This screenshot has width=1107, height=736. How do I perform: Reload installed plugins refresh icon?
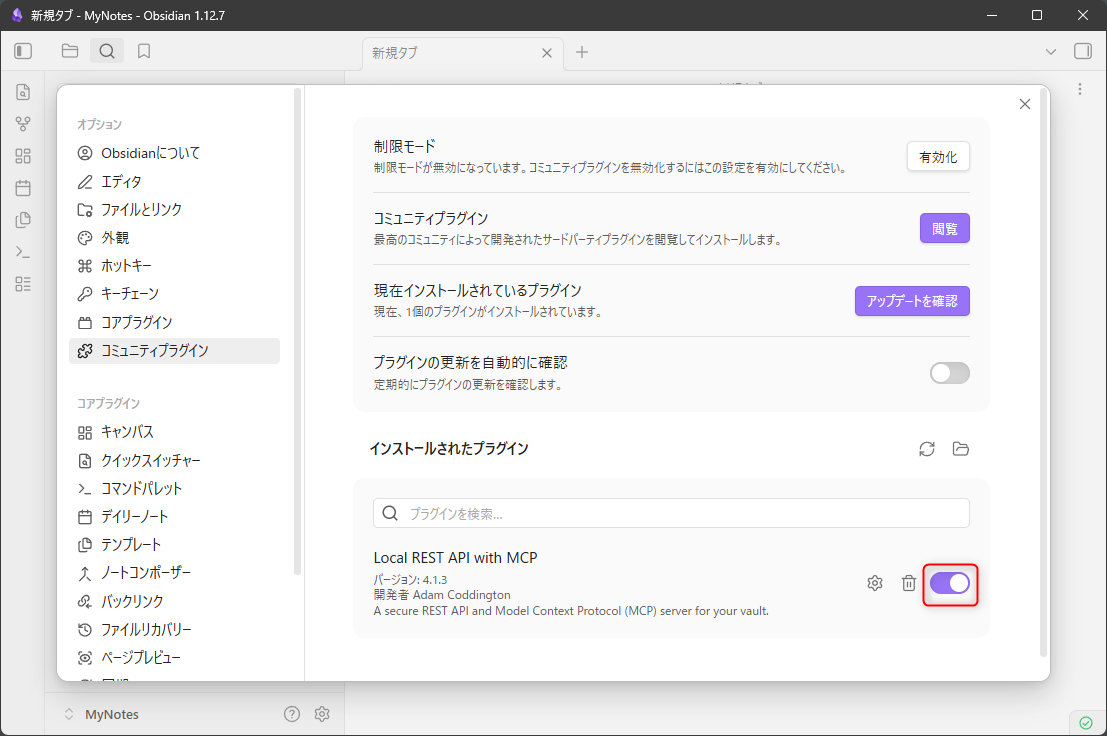[927, 449]
